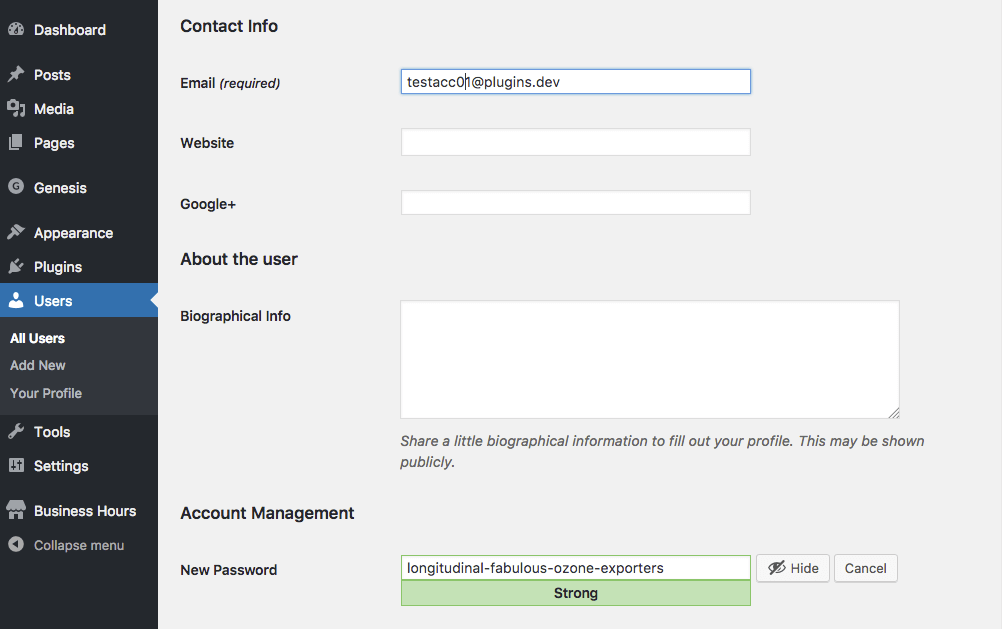The width and height of the screenshot is (1002, 629).
Task: Click the Posts pushpin icon
Action: (x=16, y=75)
